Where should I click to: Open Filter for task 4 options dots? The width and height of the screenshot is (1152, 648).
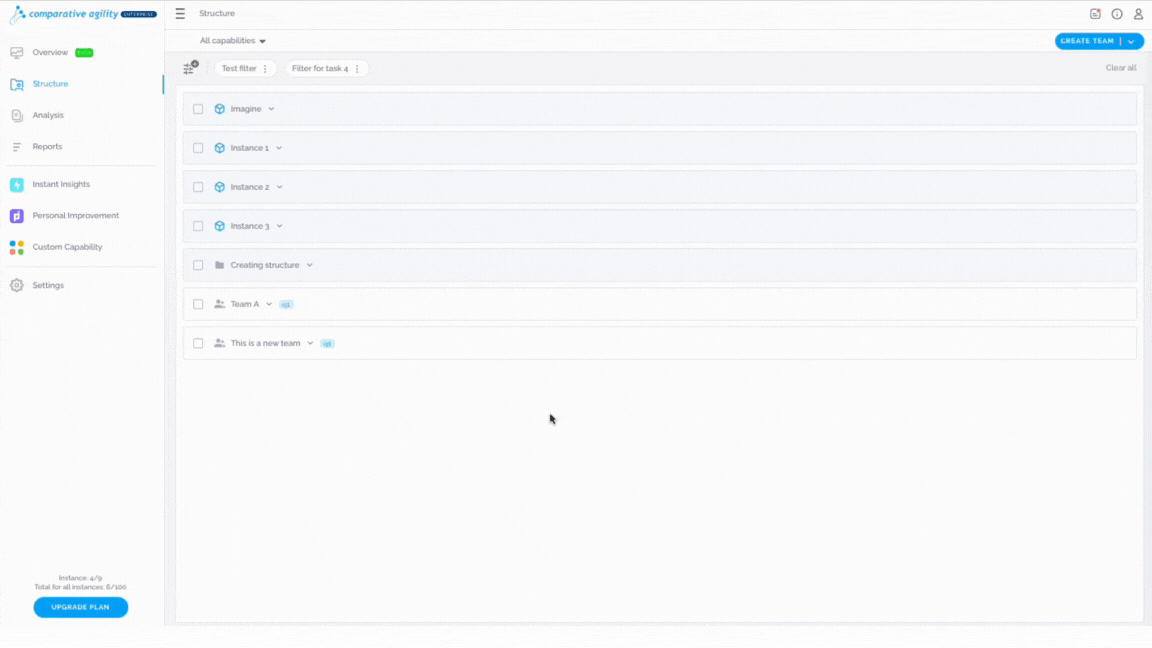(x=357, y=68)
